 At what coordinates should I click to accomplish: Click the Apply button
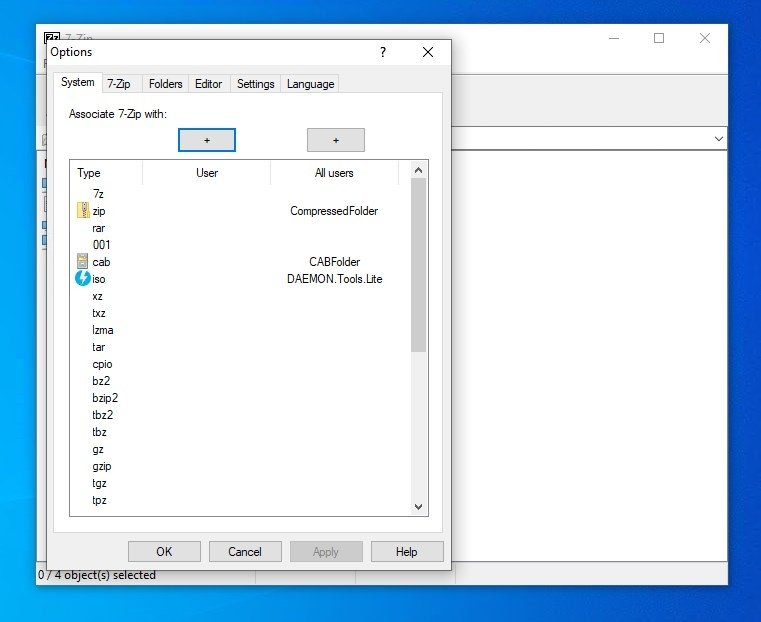[326, 552]
